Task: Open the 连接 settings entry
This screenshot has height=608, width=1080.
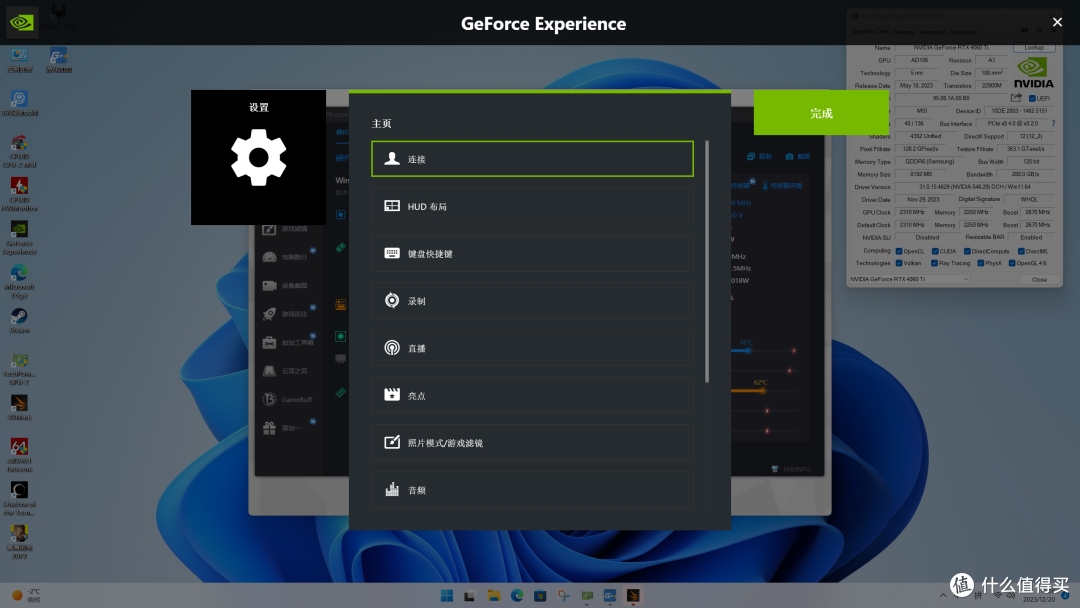Action: (x=532, y=158)
